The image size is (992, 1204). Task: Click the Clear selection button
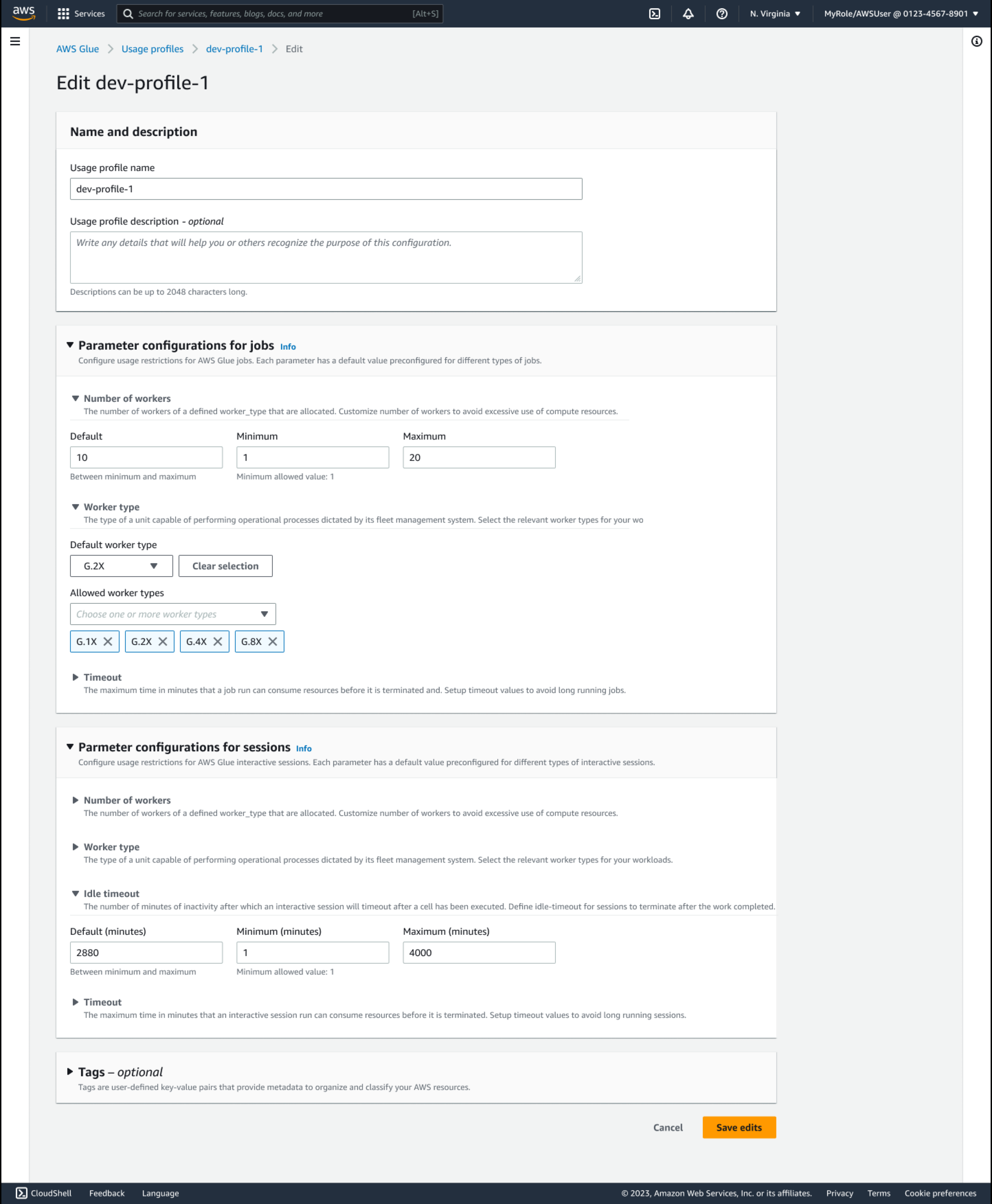coord(225,566)
